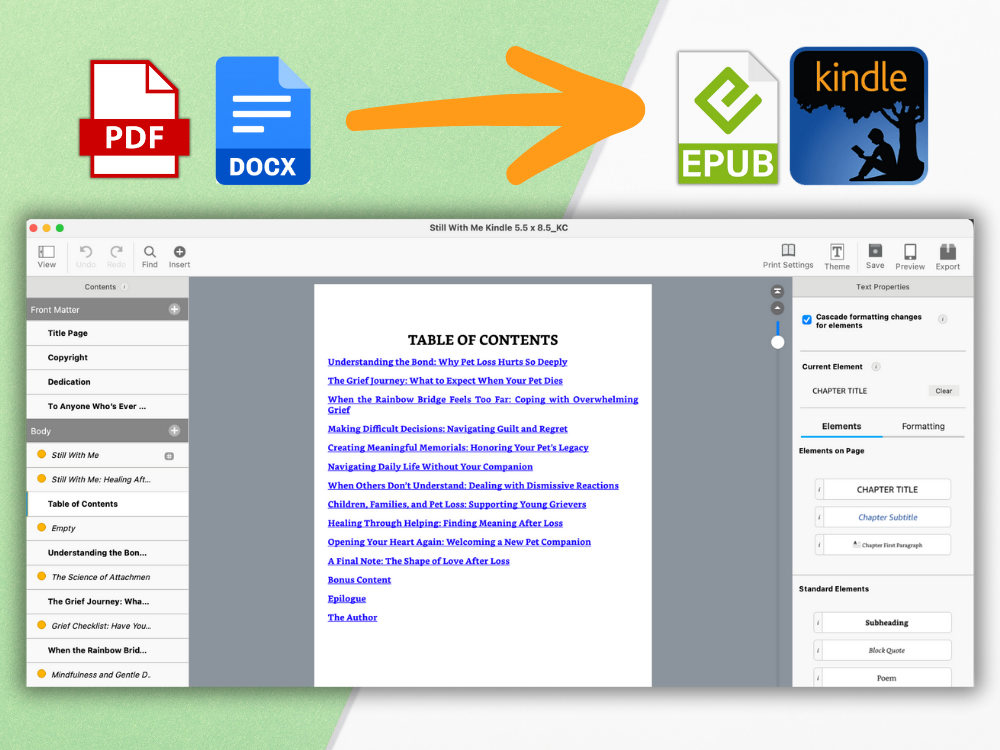Image resolution: width=1000 pixels, height=750 pixels.
Task: Click info icon next to Current Element
Action: (876, 367)
